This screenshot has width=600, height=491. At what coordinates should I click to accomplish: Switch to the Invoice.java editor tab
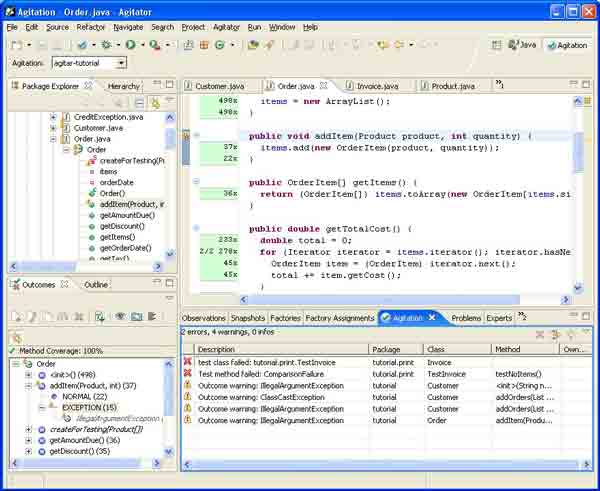tap(377, 87)
